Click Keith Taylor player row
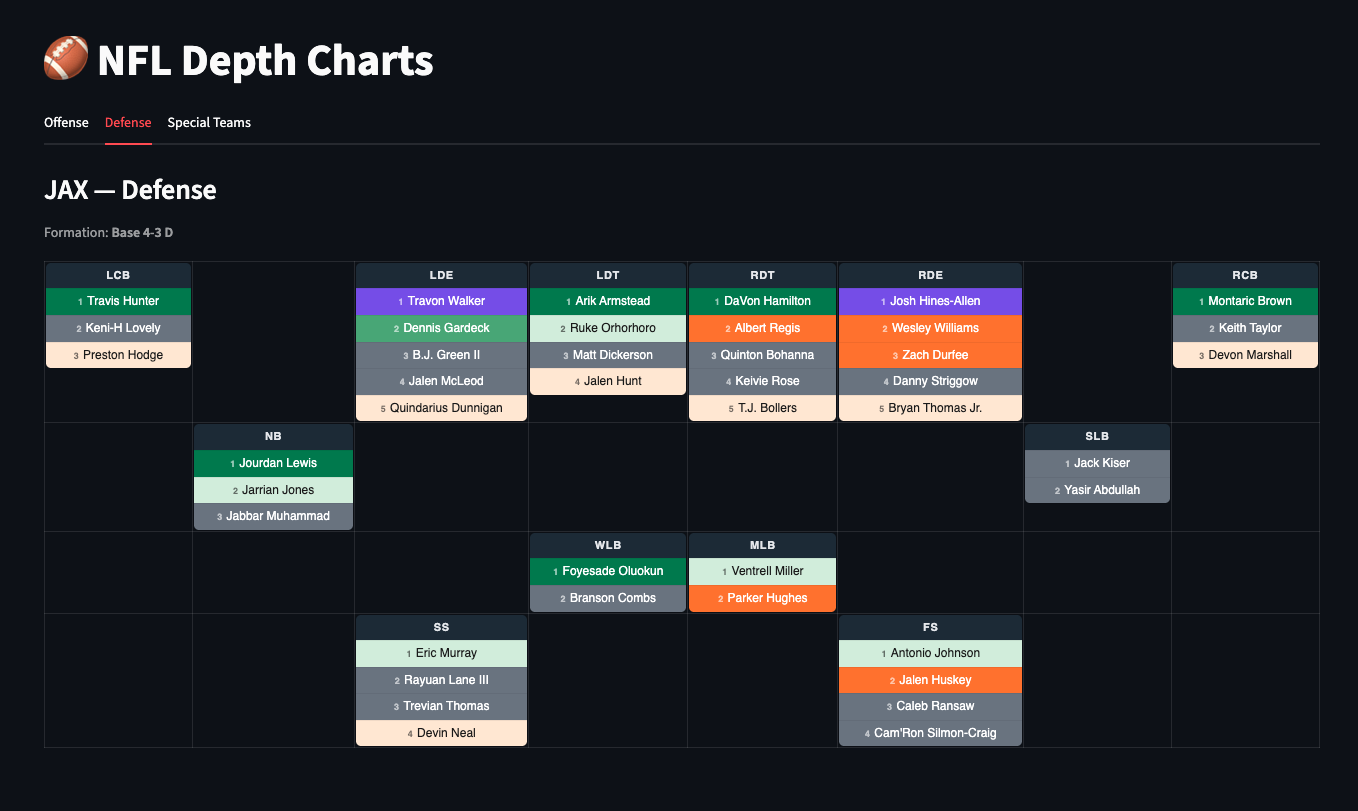The width and height of the screenshot is (1358, 811). (1245, 328)
